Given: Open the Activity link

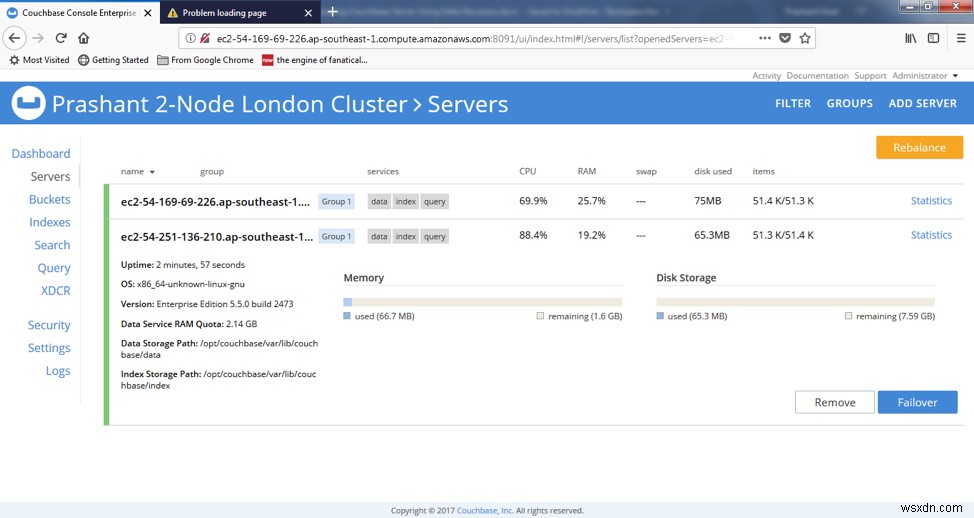Looking at the screenshot, I should point(766,76).
